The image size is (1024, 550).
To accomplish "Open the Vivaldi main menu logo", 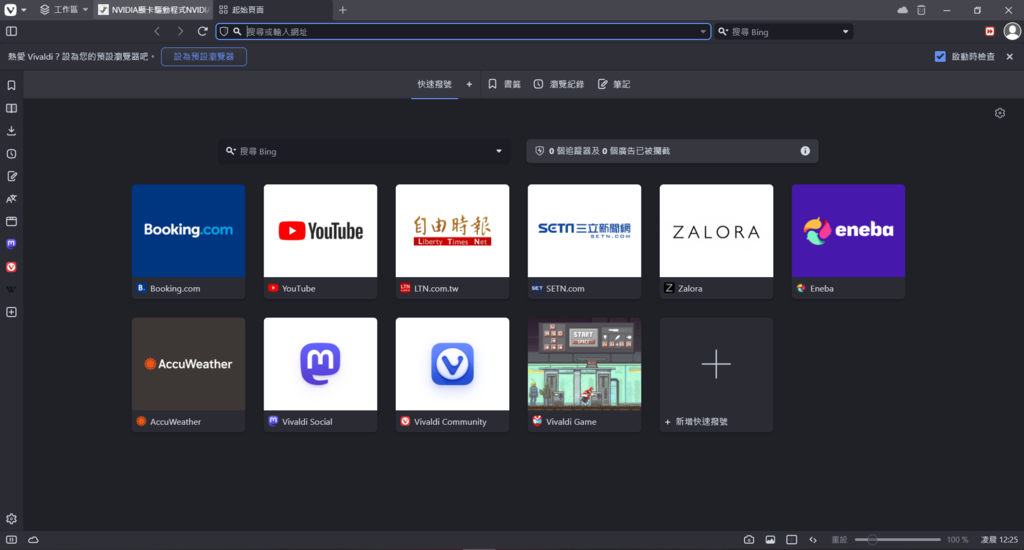I will [10, 10].
